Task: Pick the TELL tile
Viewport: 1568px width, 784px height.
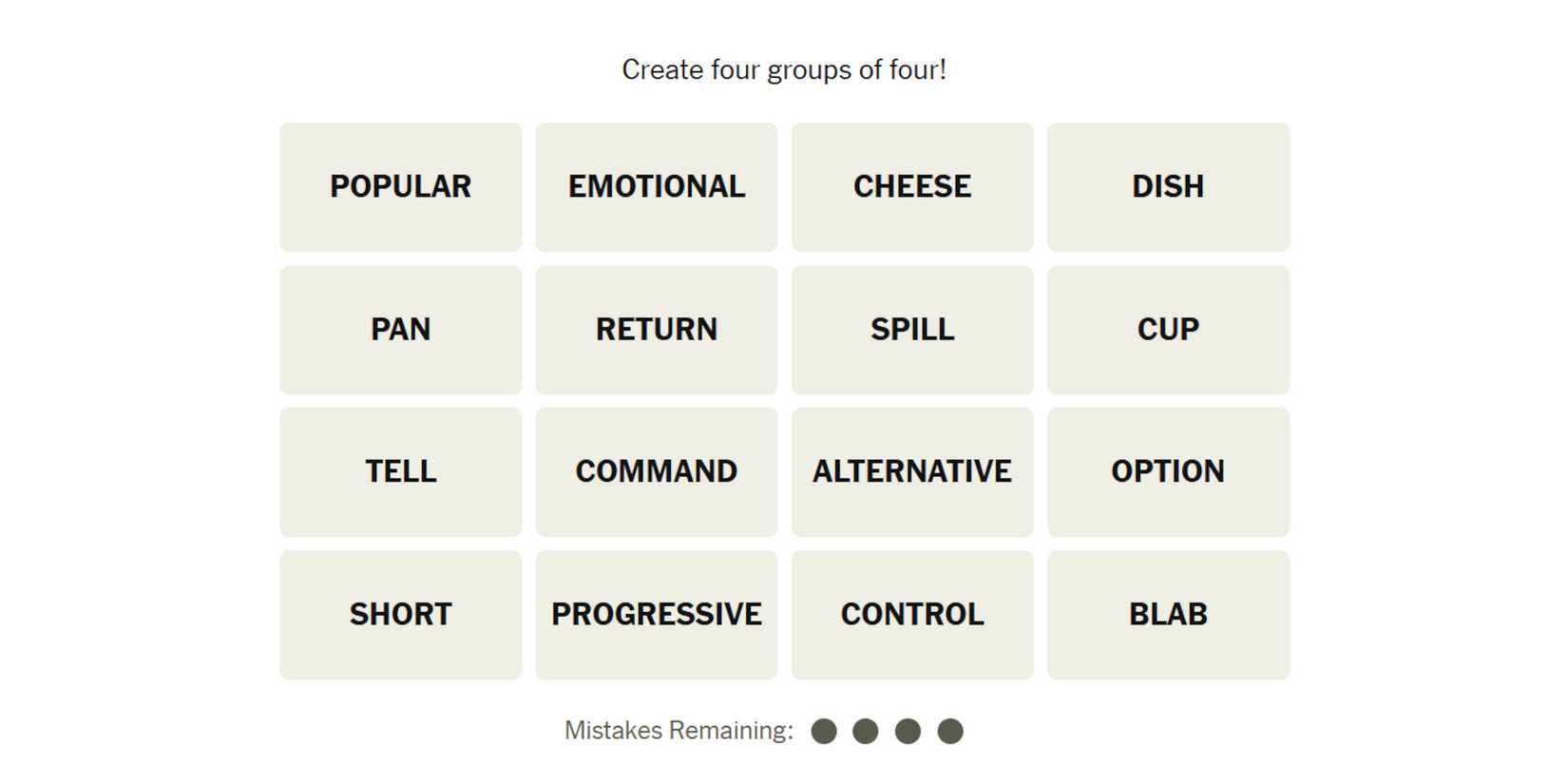Action: pyautogui.click(x=400, y=472)
